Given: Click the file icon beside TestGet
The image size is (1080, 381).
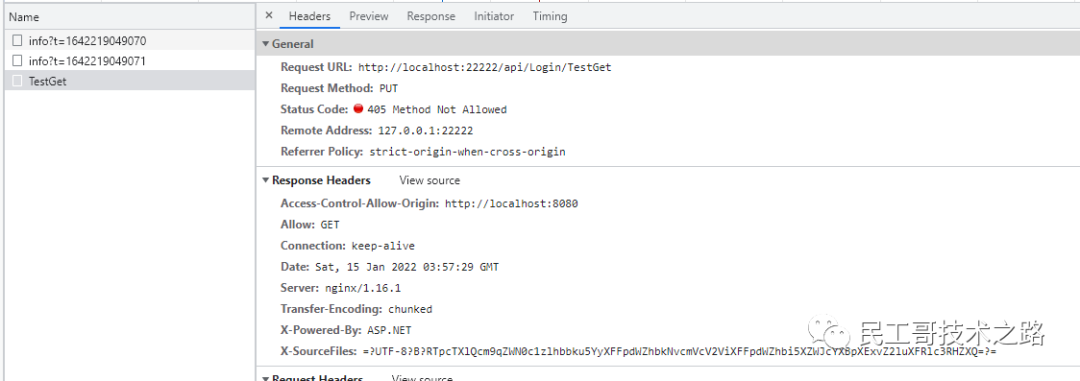Looking at the screenshot, I should tap(17, 81).
